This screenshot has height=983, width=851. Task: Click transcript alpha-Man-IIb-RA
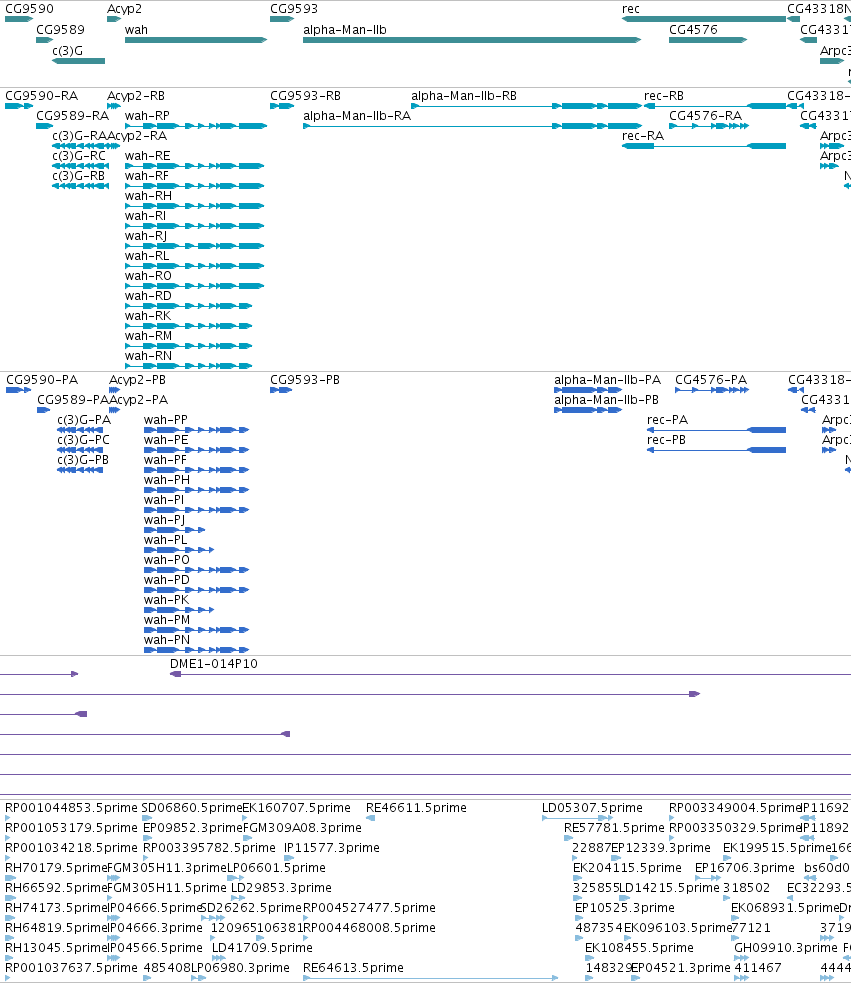coord(472,126)
